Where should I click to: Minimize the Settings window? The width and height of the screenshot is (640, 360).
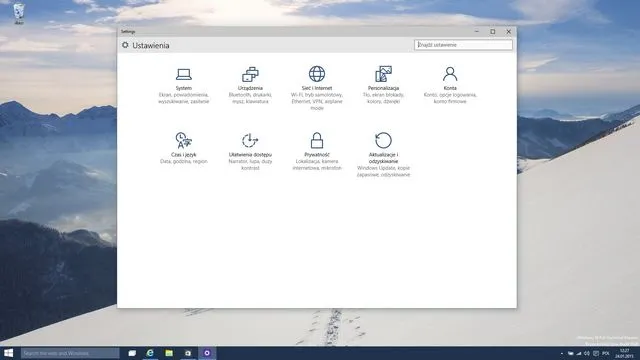click(477, 31)
